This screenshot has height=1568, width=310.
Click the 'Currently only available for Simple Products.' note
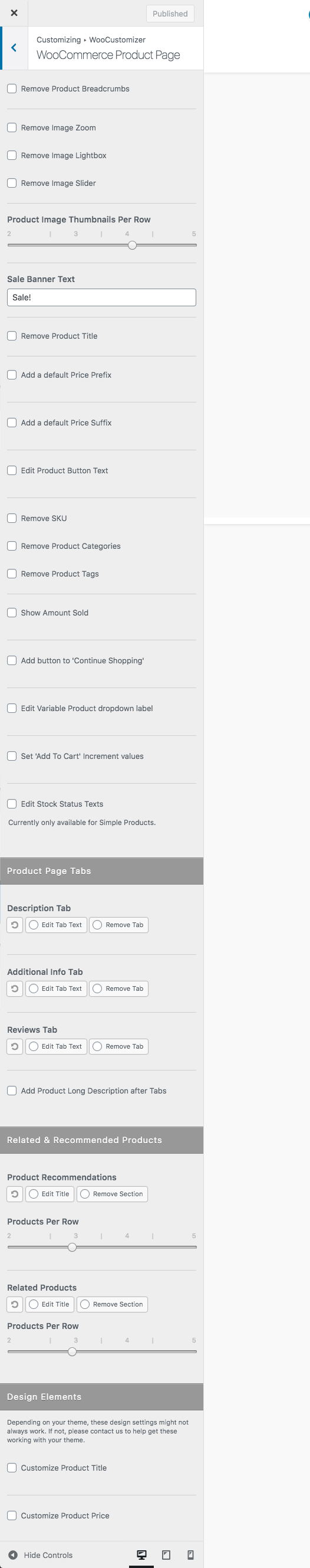click(x=82, y=823)
